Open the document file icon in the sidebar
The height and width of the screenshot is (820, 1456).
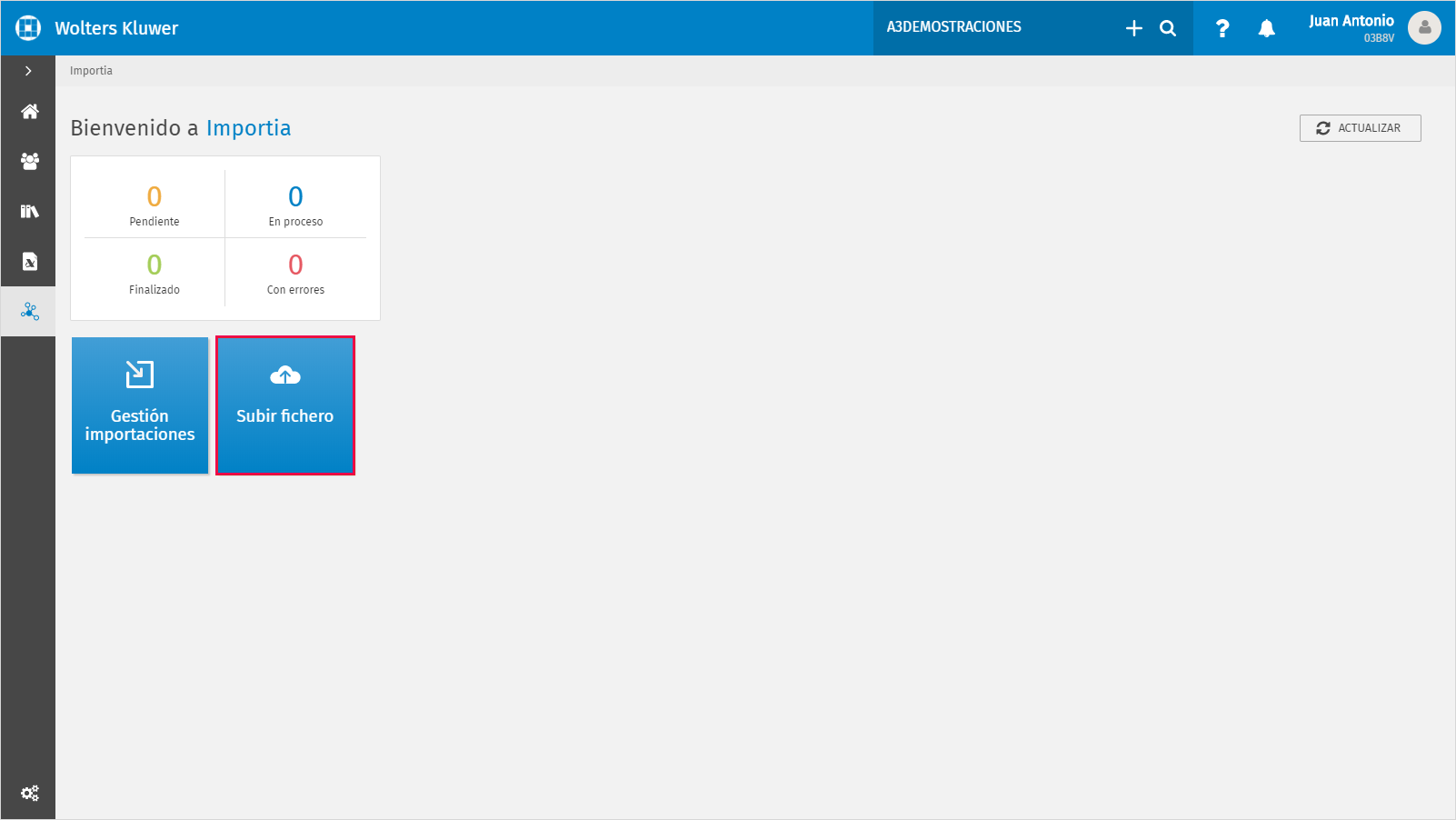tap(29, 262)
